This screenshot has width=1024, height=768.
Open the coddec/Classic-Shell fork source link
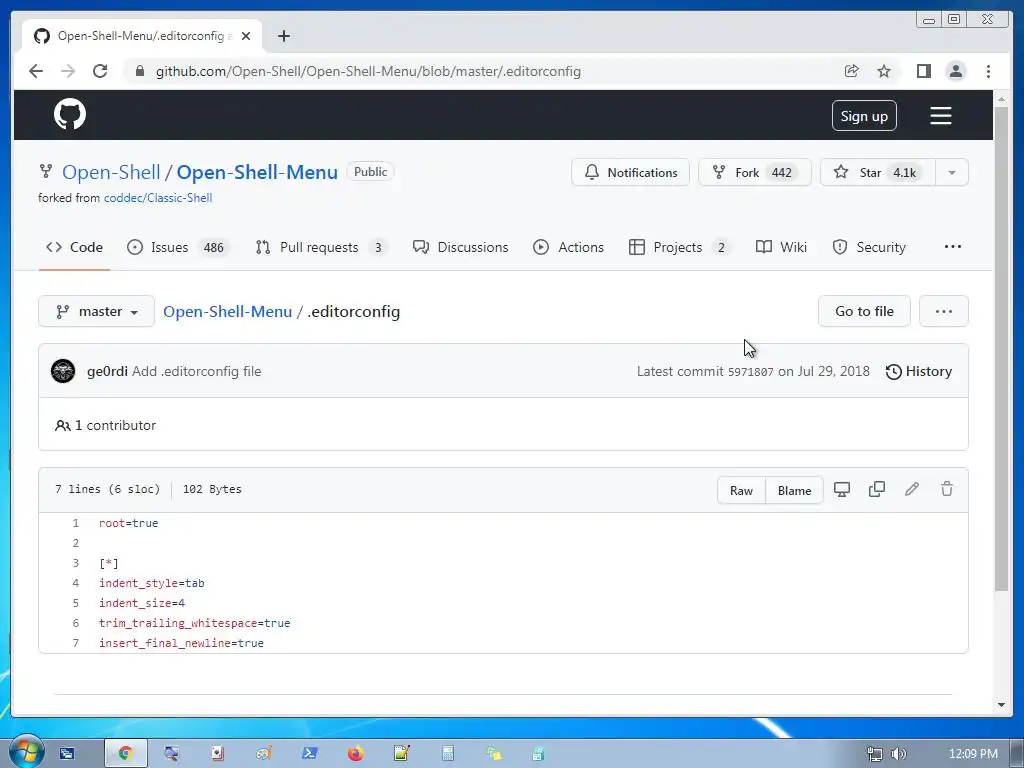[158, 198]
